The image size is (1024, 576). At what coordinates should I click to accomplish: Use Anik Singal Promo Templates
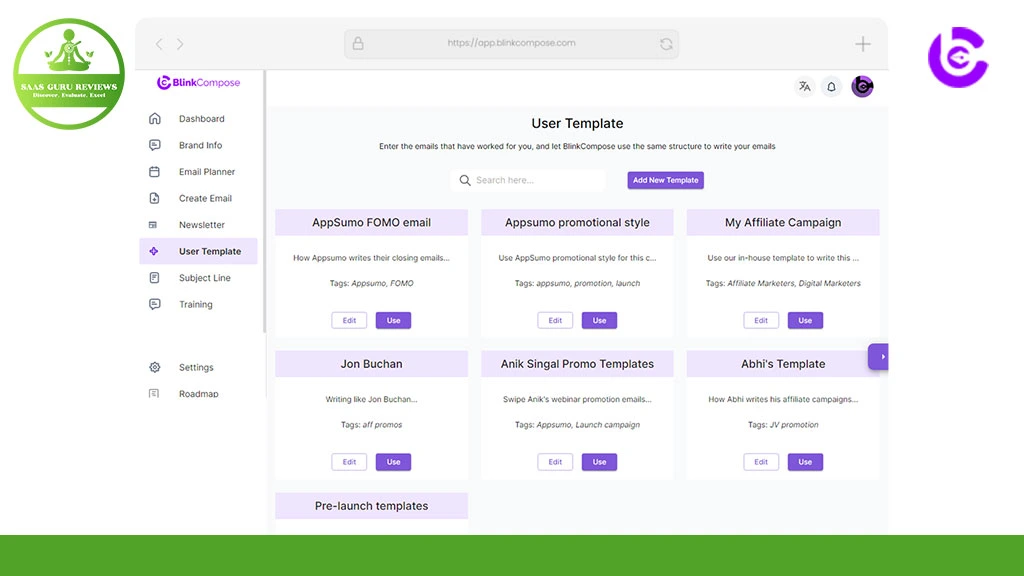coord(600,462)
